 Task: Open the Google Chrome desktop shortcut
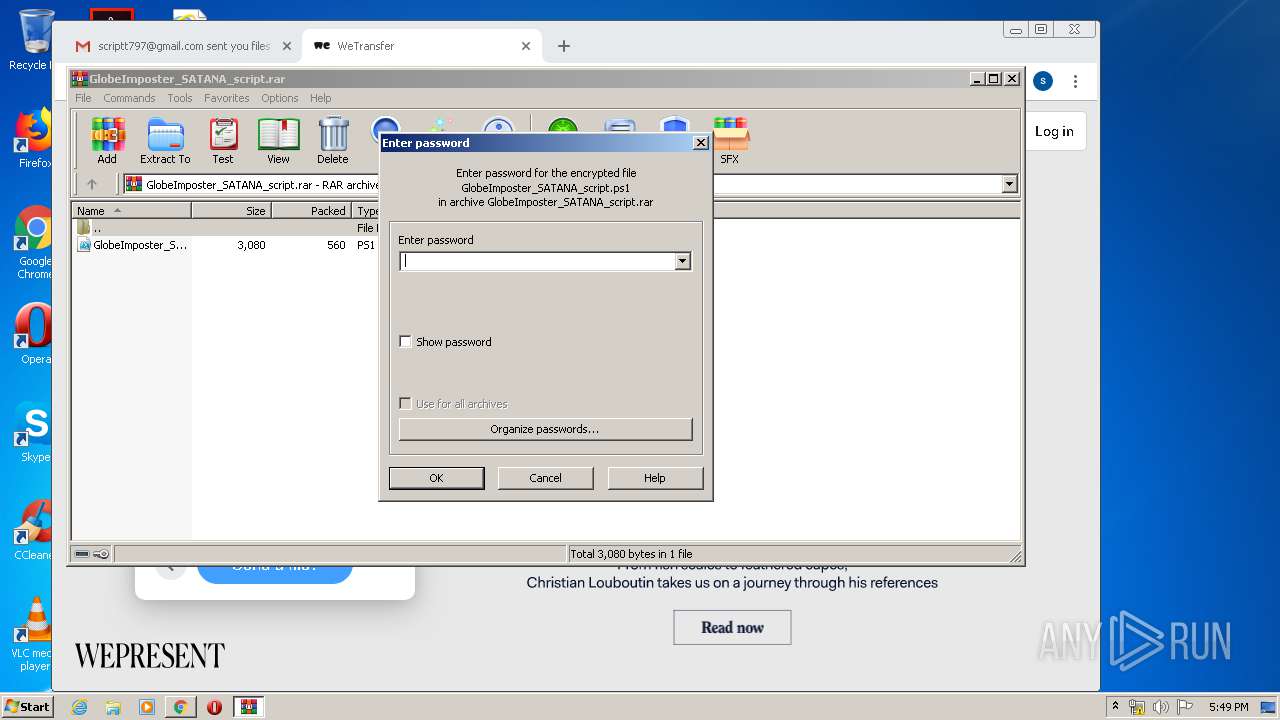(35, 243)
